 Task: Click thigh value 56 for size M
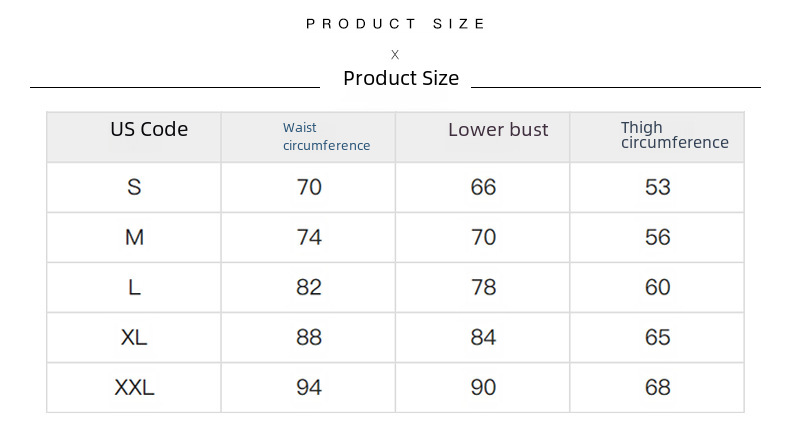(657, 237)
